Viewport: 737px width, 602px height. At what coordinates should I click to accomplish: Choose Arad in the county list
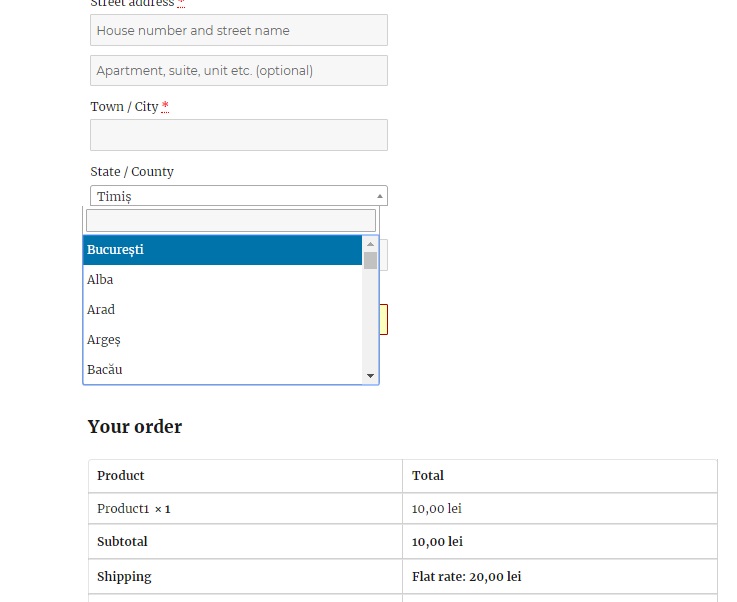(x=222, y=310)
